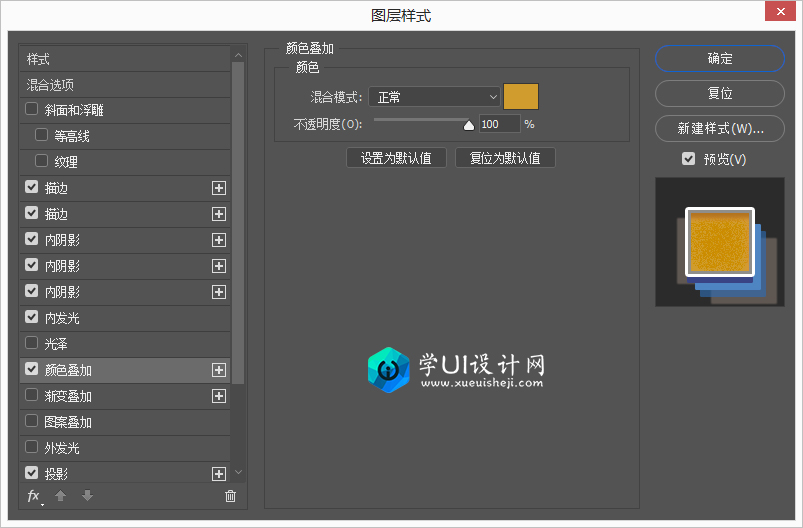Click the 不透明度 slider handle
Image resolution: width=803 pixels, height=528 pixels.
pos(469,125)
